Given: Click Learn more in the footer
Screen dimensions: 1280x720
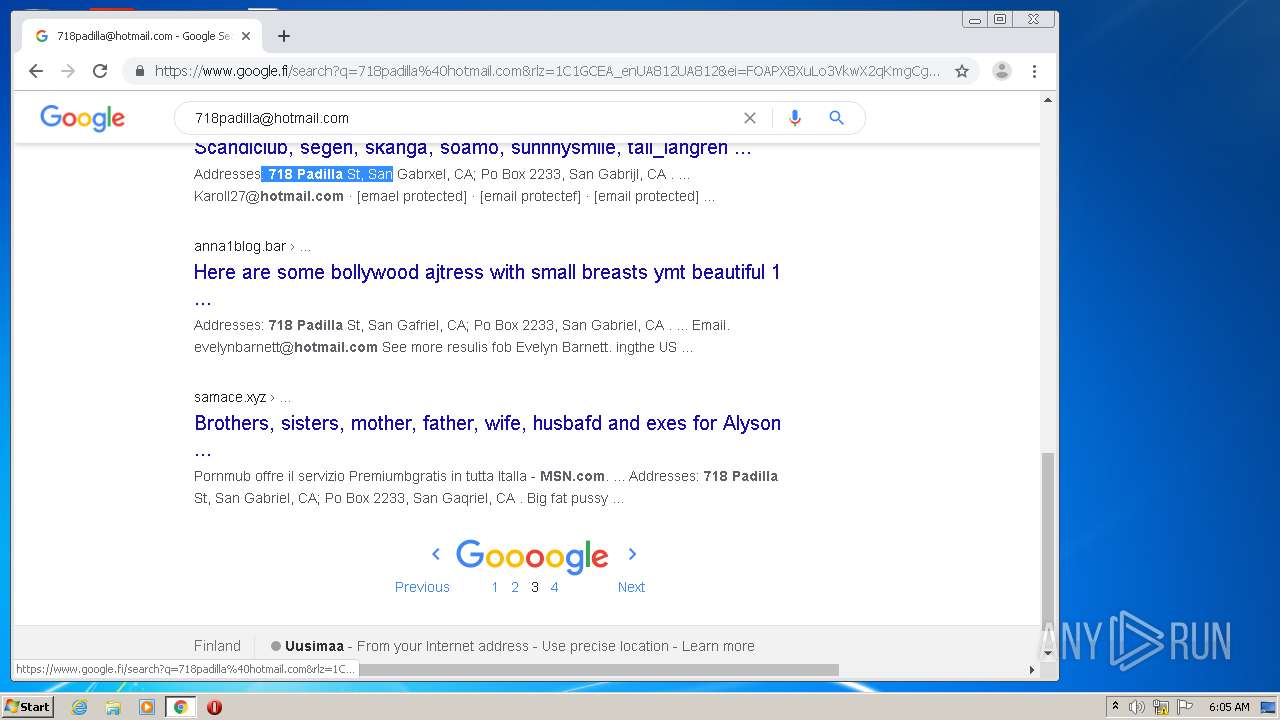Looking at the screenshot, I should (718, 646).
